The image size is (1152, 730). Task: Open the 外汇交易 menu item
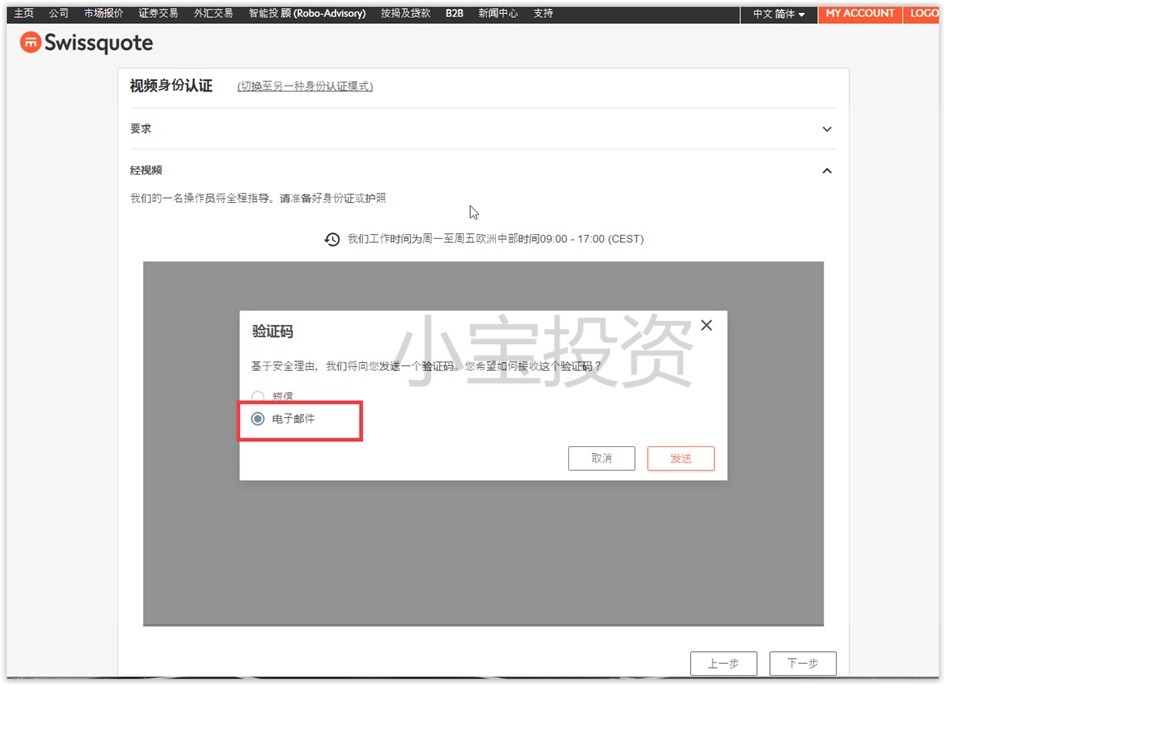click(x=213, y=14)
